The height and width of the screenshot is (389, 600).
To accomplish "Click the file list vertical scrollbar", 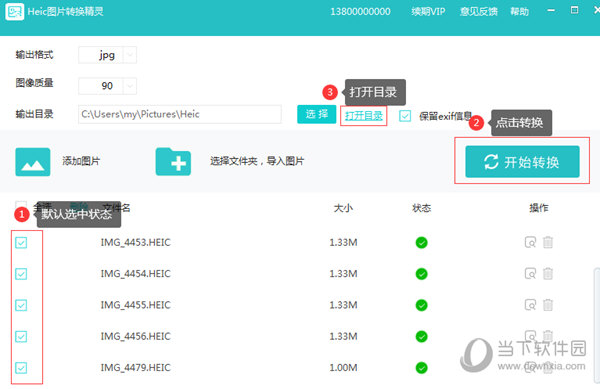I will click(x=597, y=325).
